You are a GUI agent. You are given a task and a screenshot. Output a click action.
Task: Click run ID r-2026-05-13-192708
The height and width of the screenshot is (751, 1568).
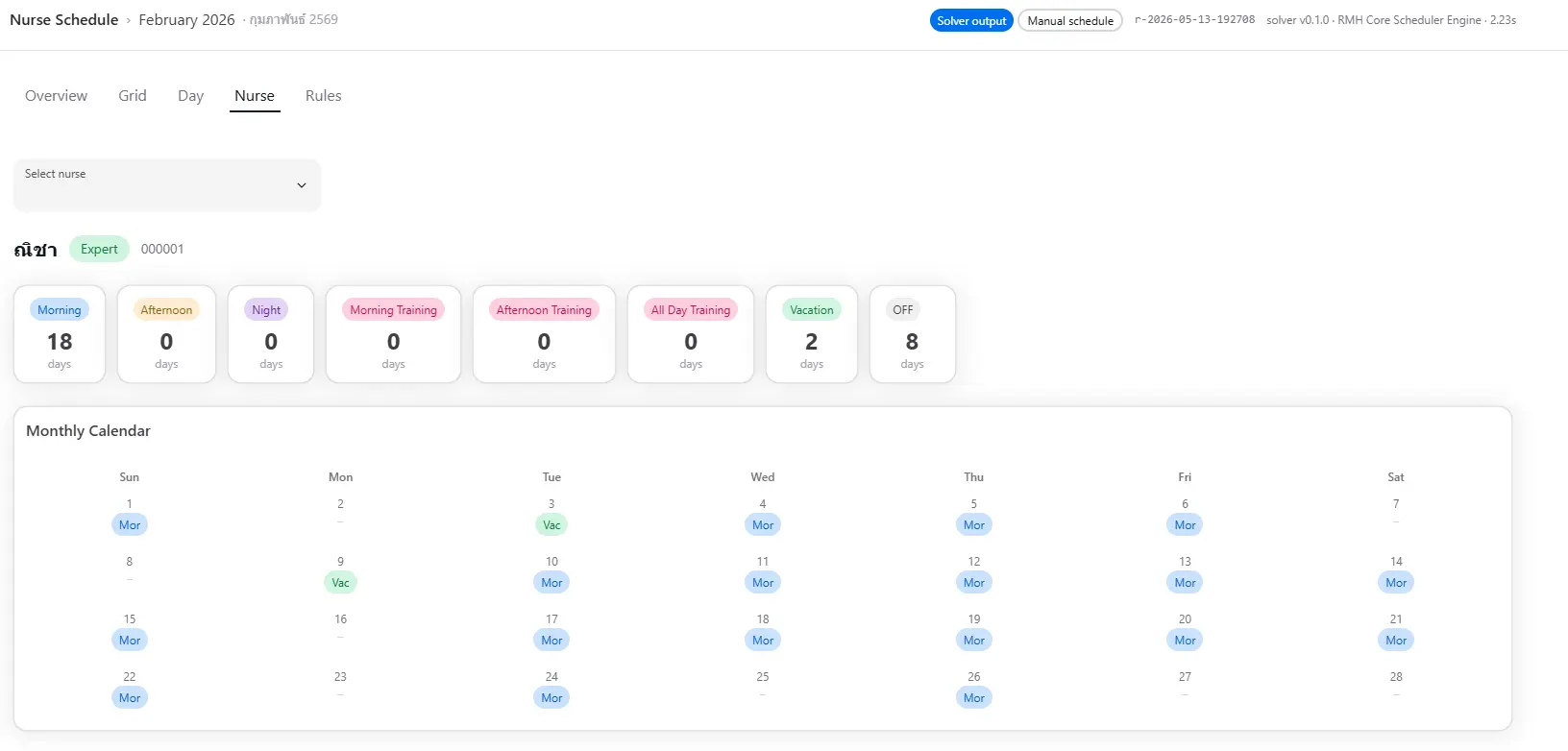(x=1194, y=19)
